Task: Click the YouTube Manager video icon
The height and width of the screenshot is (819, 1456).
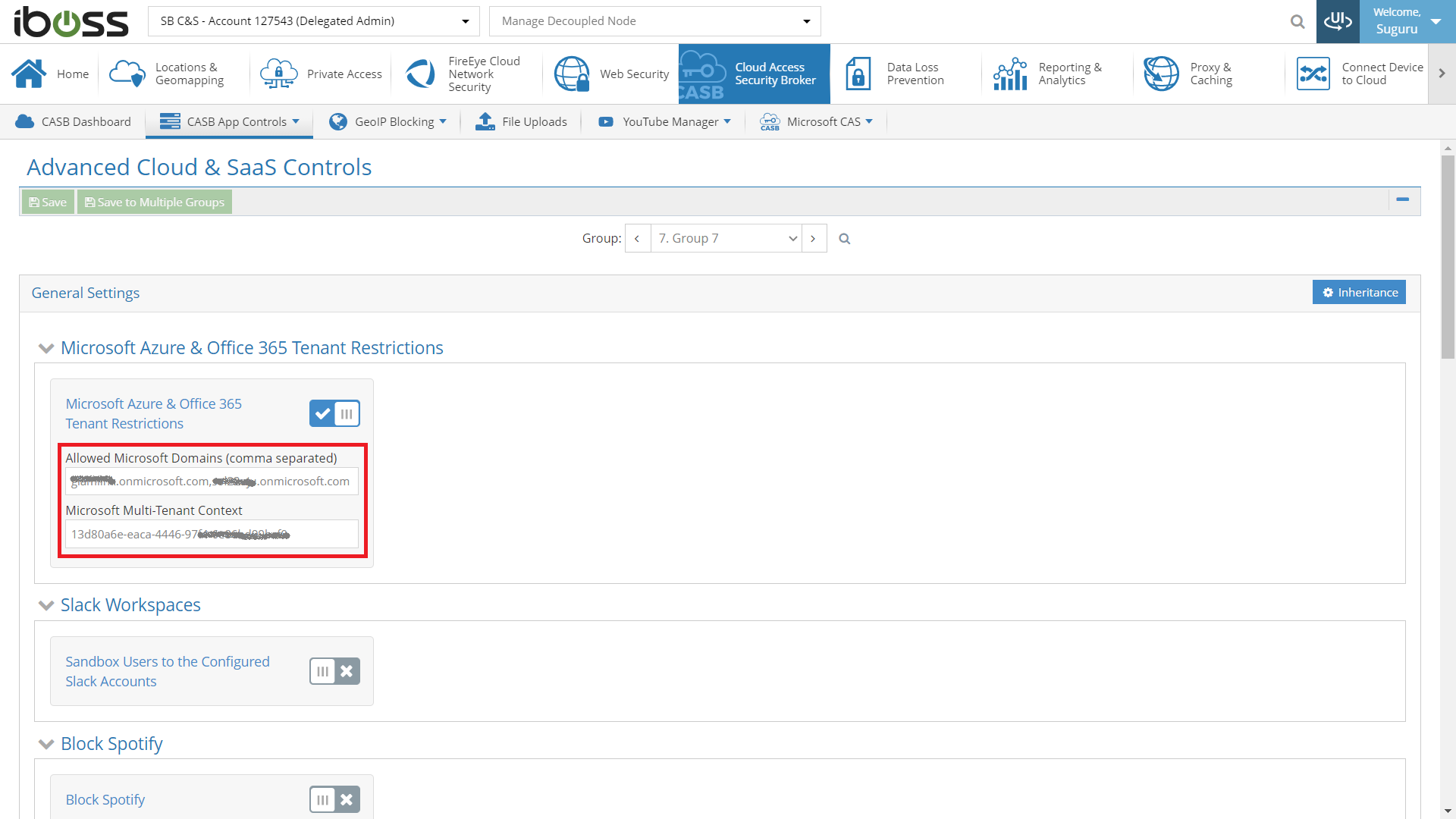Action: (606, 121)
